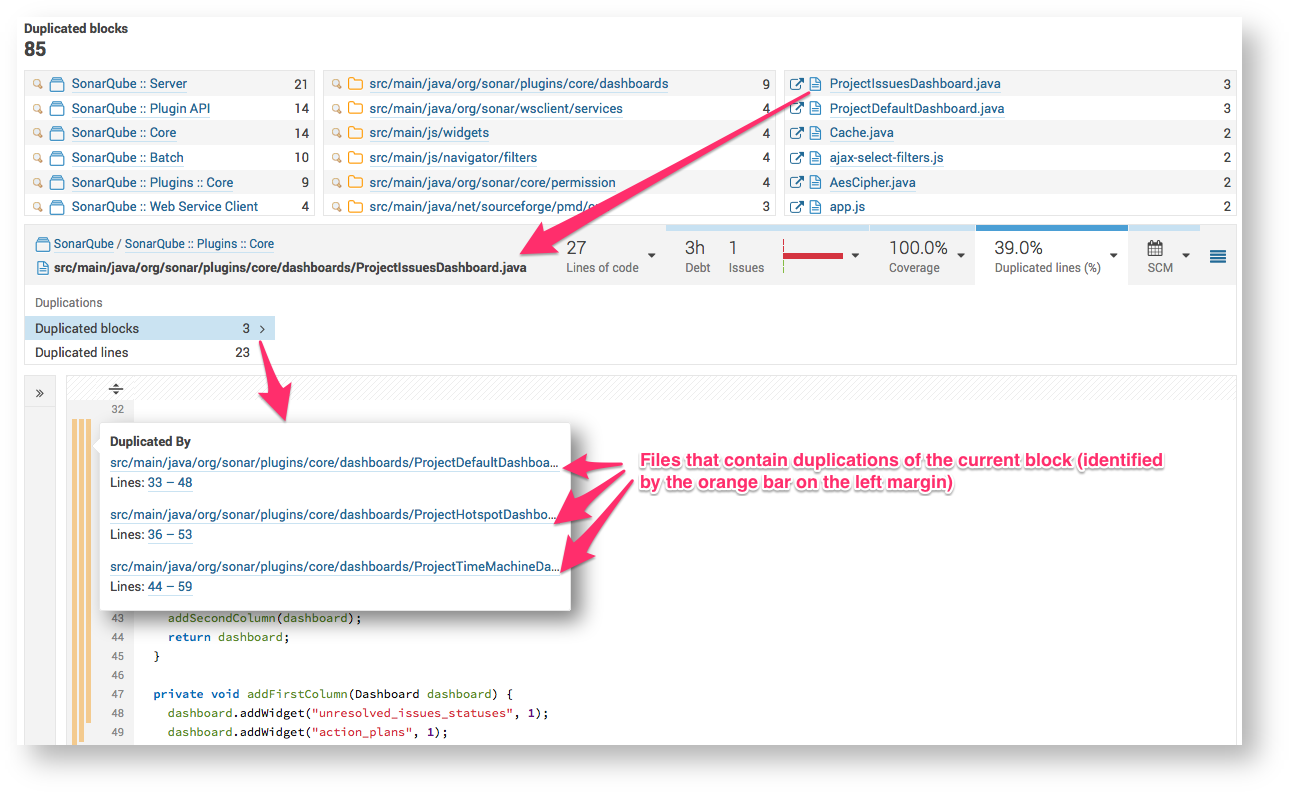1290x793 pixels.
Task: Open SonarQube :: Core link
Action: click(124, 133)
